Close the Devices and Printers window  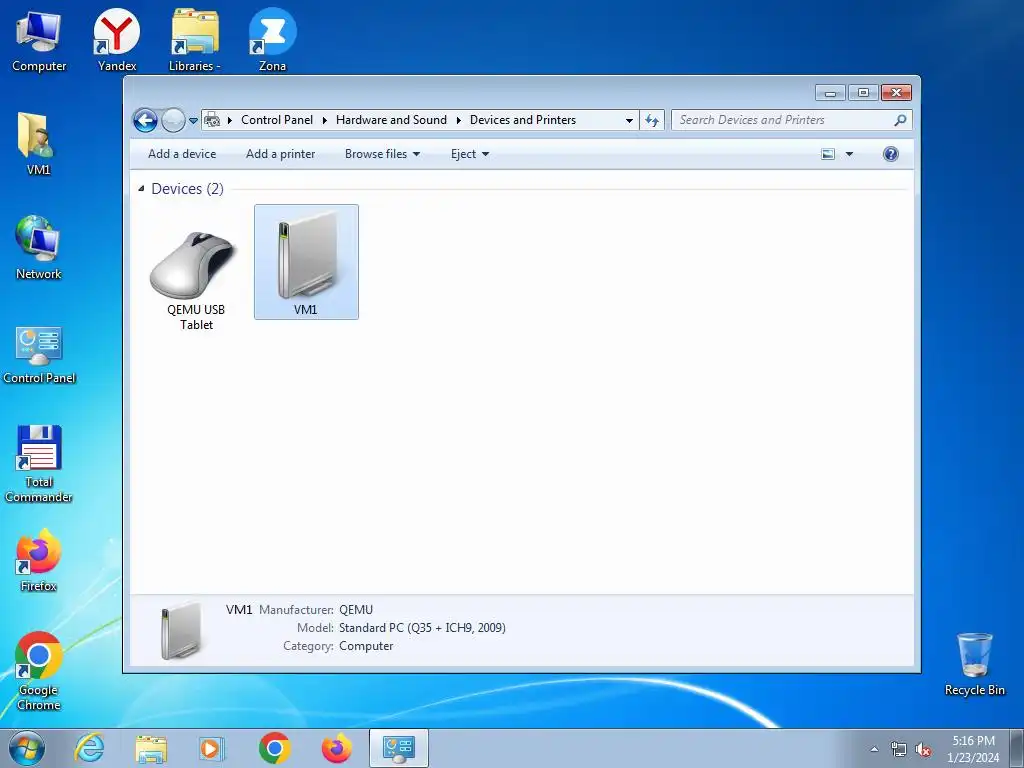pyautogui.click(x=896, y=93)
